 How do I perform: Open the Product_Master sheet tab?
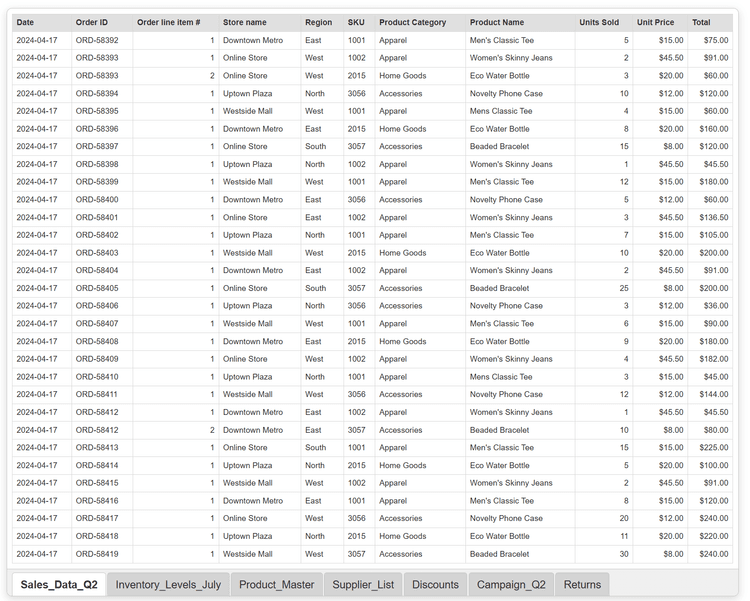click(x=277, y=584)
